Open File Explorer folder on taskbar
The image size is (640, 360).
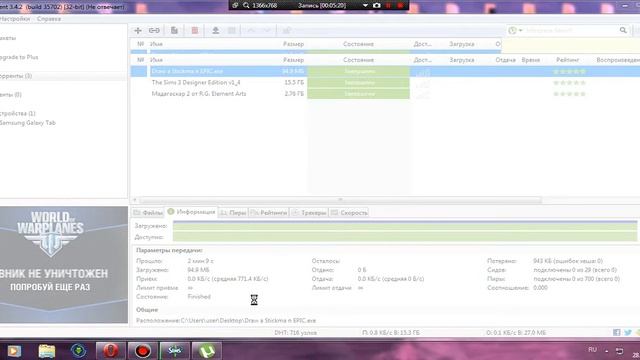47,351
